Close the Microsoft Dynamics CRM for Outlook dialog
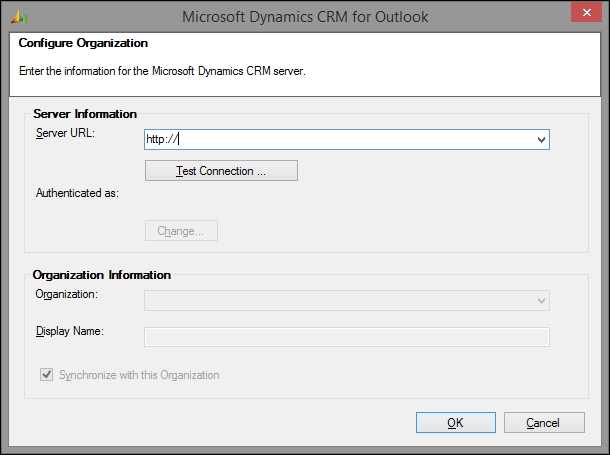The height and width of the screenshot is (455, 610). (586, 12)
